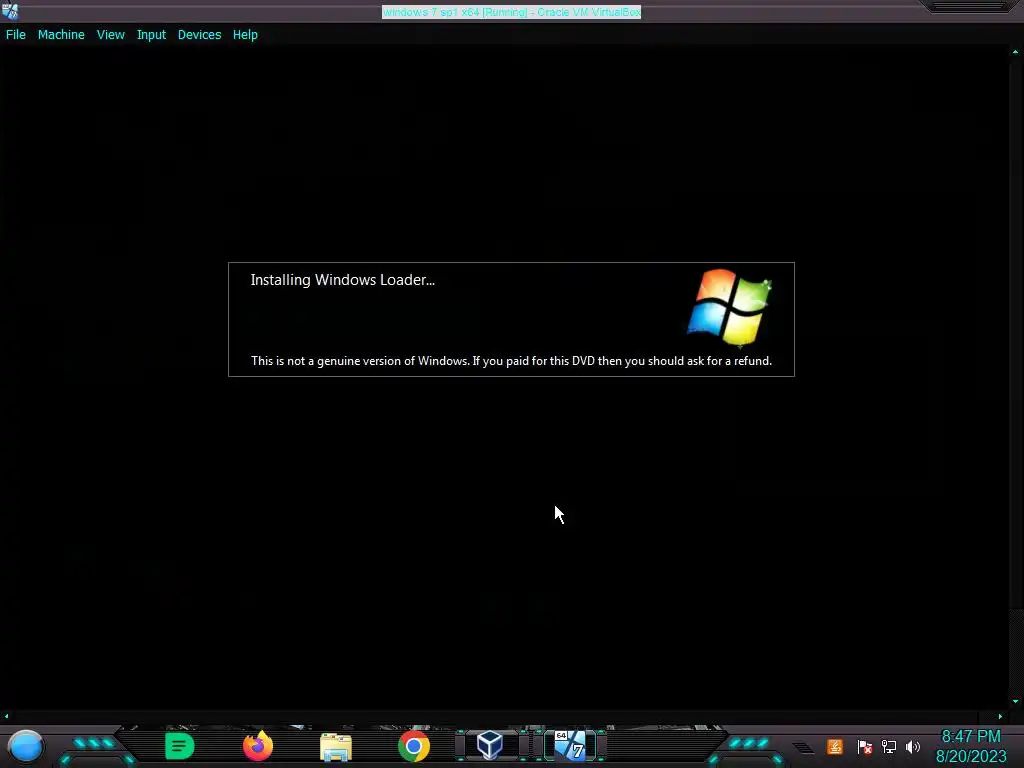Image resolution: width=1024 pixels, height=768 pixels.
Task: Launch Google Chrome from the taskbar
Action: (x=413, y=746)
